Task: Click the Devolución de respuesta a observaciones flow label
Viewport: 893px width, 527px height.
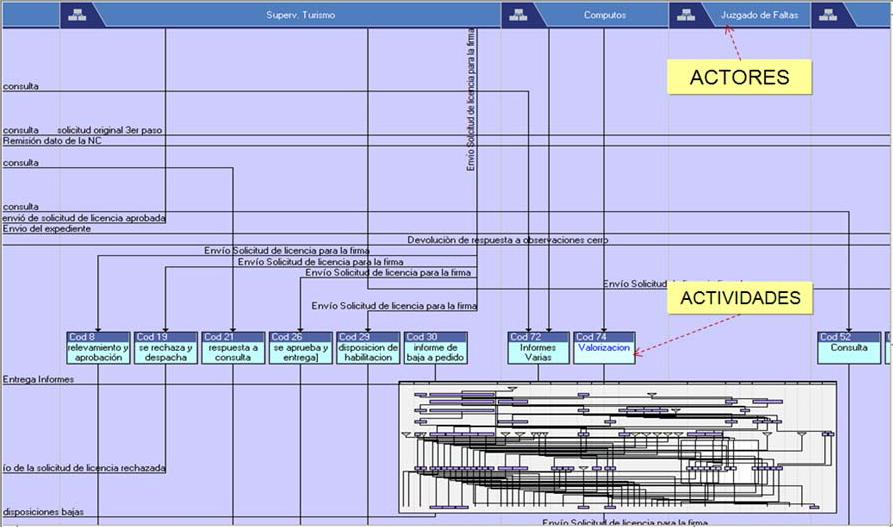Action: pos(507,240)
